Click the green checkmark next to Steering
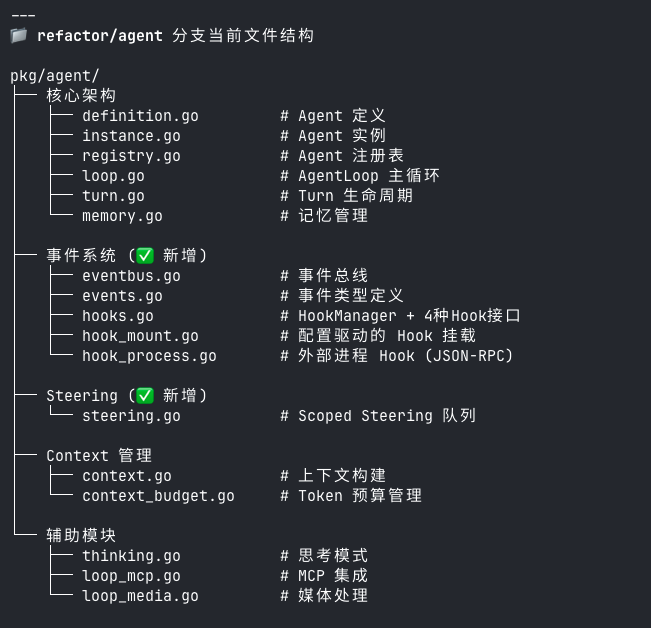The height and width of the screenshot is (628, 651). point(145,396)
